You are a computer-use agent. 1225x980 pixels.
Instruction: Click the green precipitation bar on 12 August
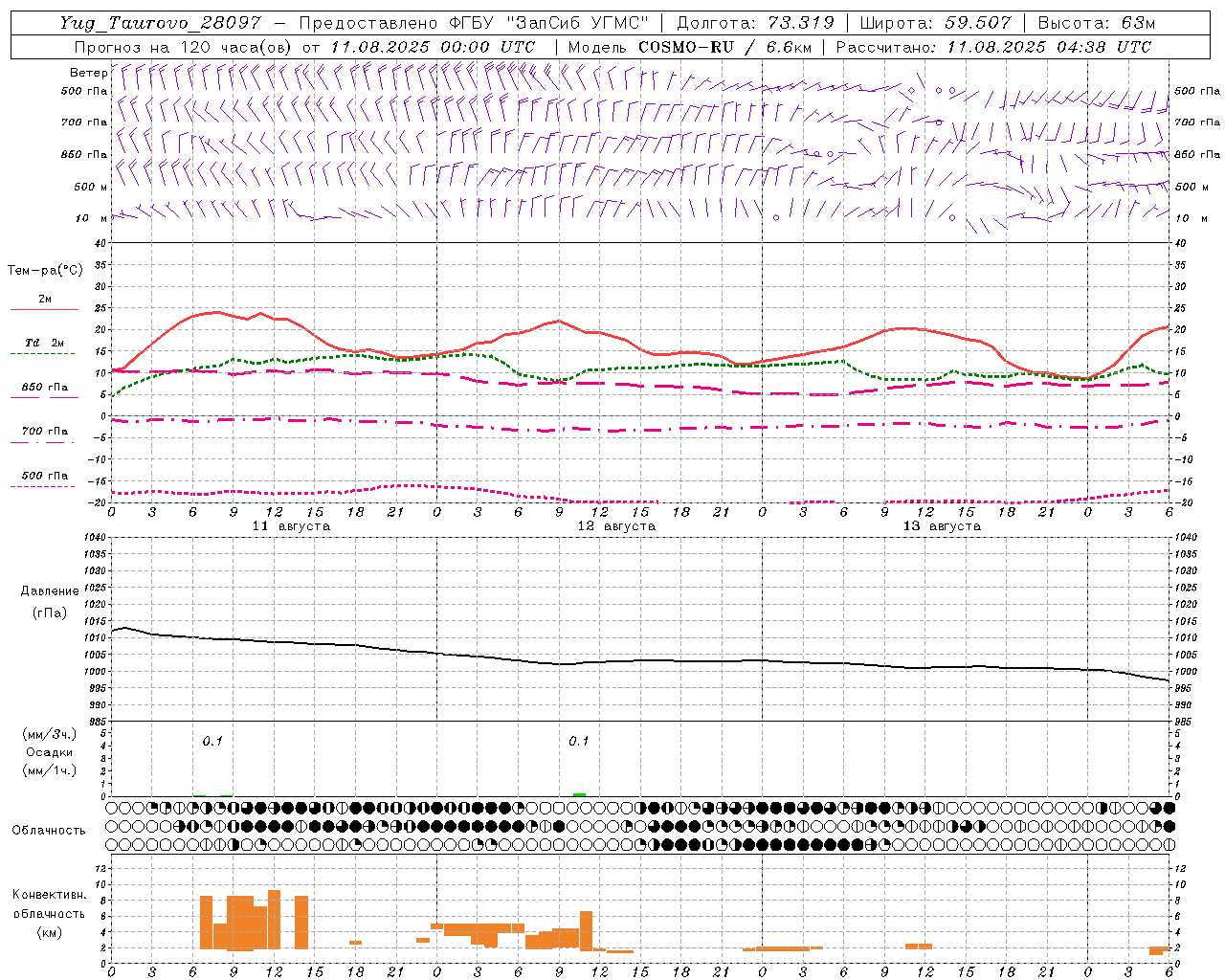579,794
